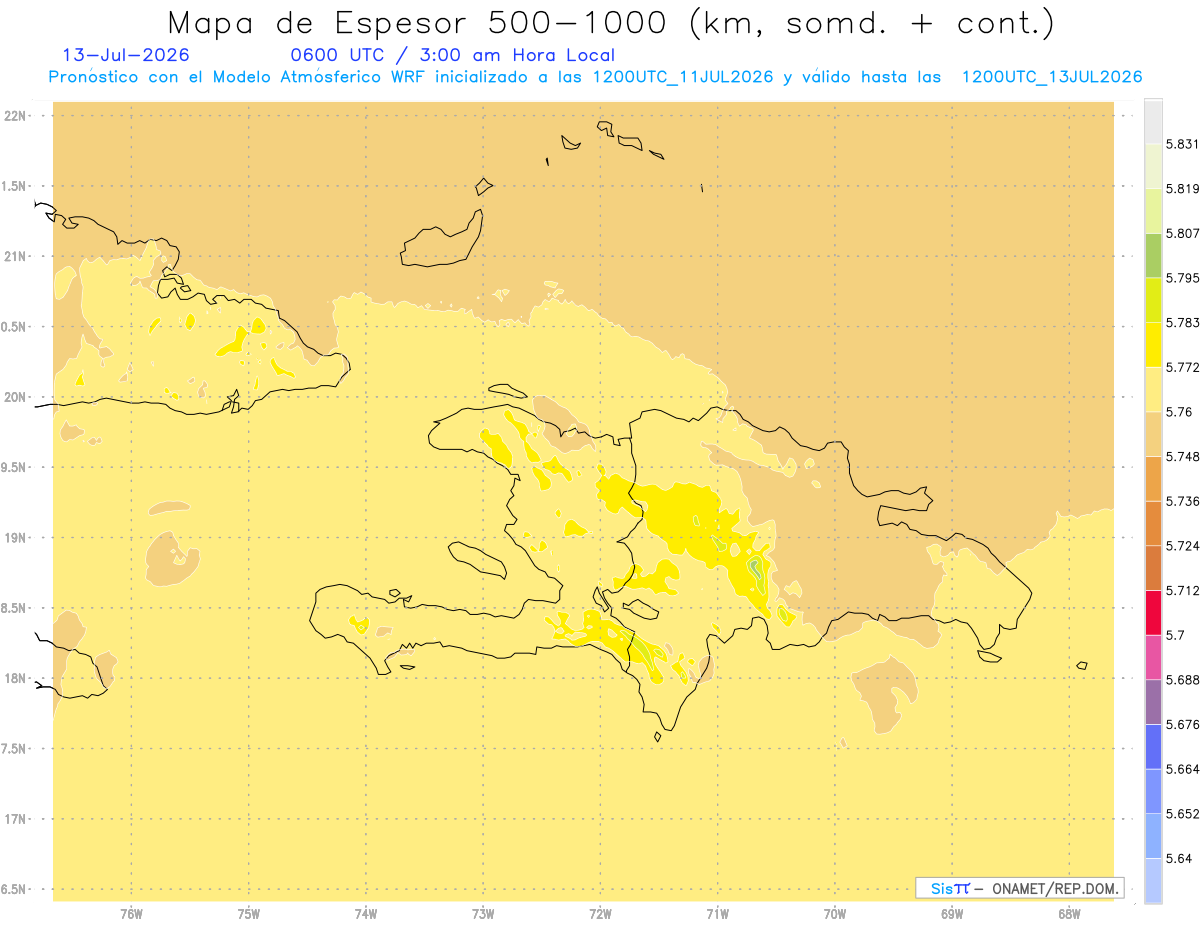
Task: Click the 'ONAMET/REP.DOM.' credit label
Action: 1055,888
